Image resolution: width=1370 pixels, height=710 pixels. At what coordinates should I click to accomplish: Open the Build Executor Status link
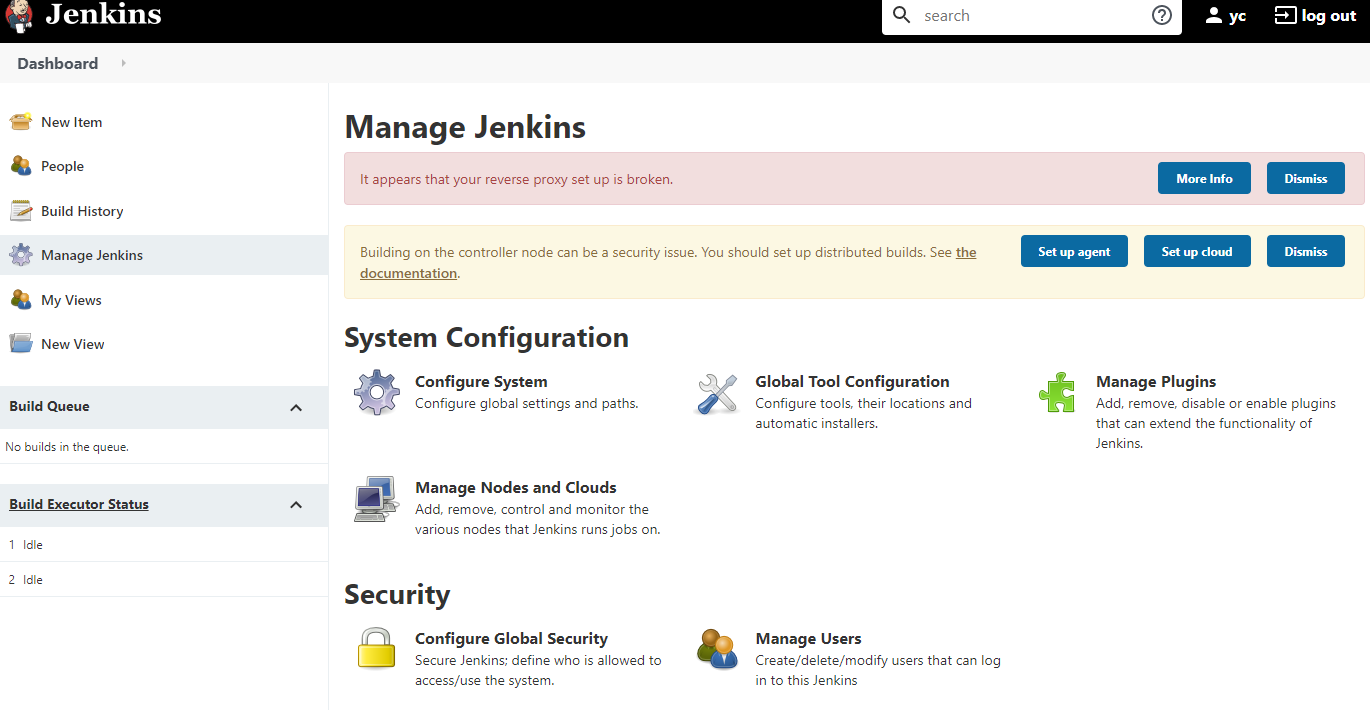coord(79,504)
